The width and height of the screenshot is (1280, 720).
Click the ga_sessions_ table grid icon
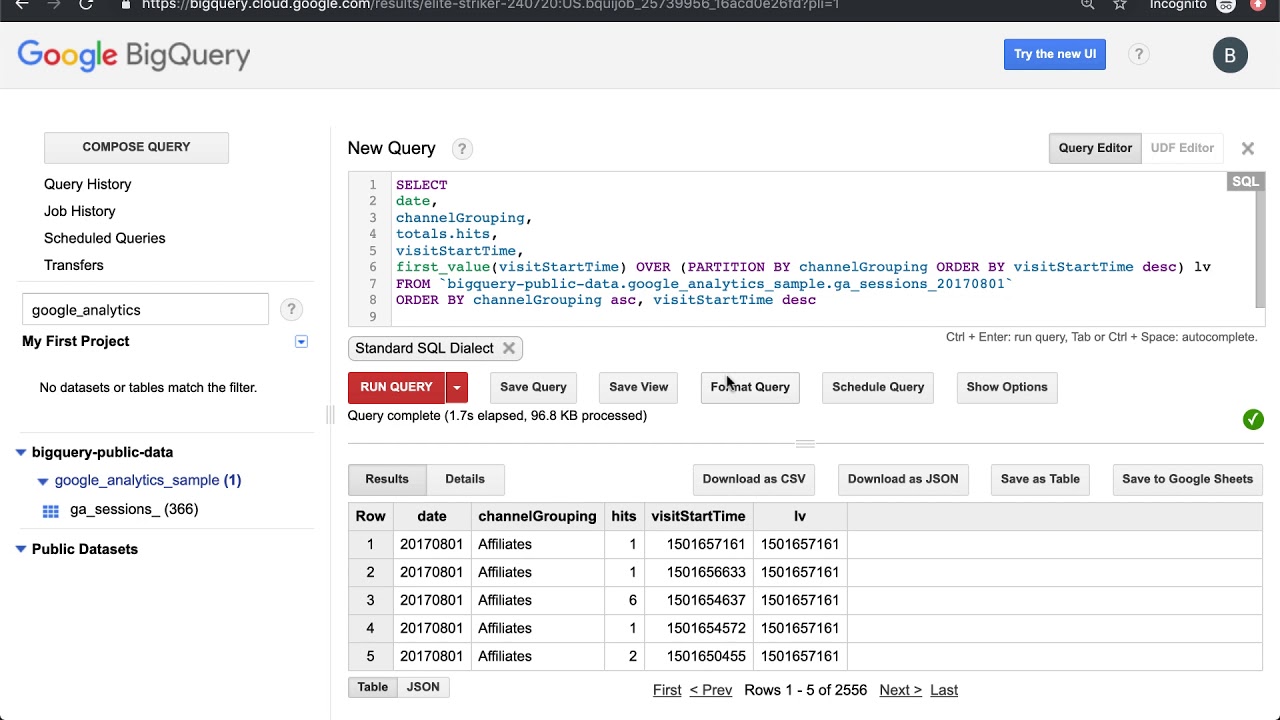click(x=51, y=511)
